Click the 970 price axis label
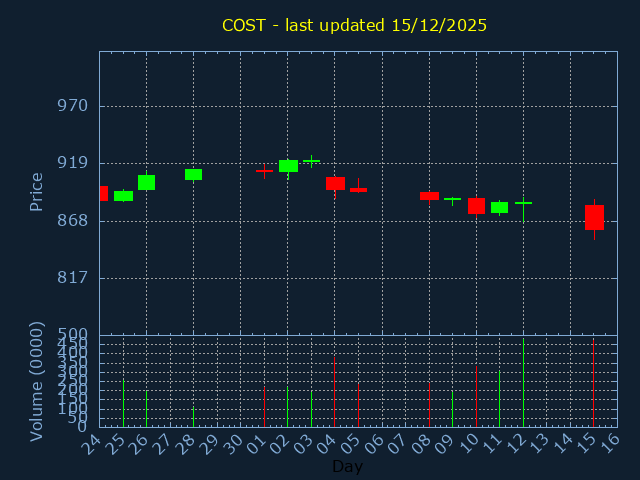 coord(72,106)
